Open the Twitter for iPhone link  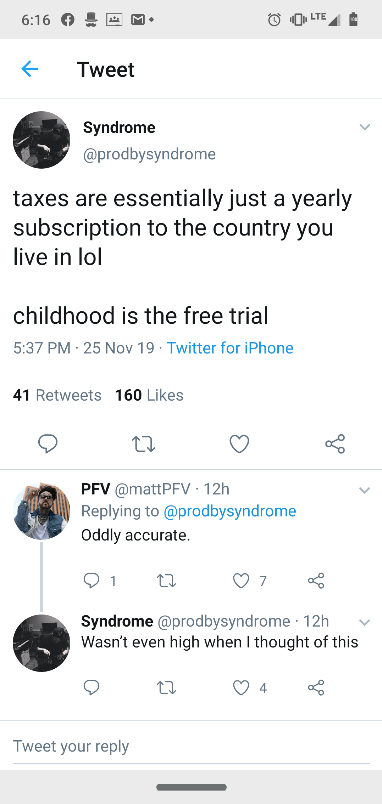pos(230,348)
